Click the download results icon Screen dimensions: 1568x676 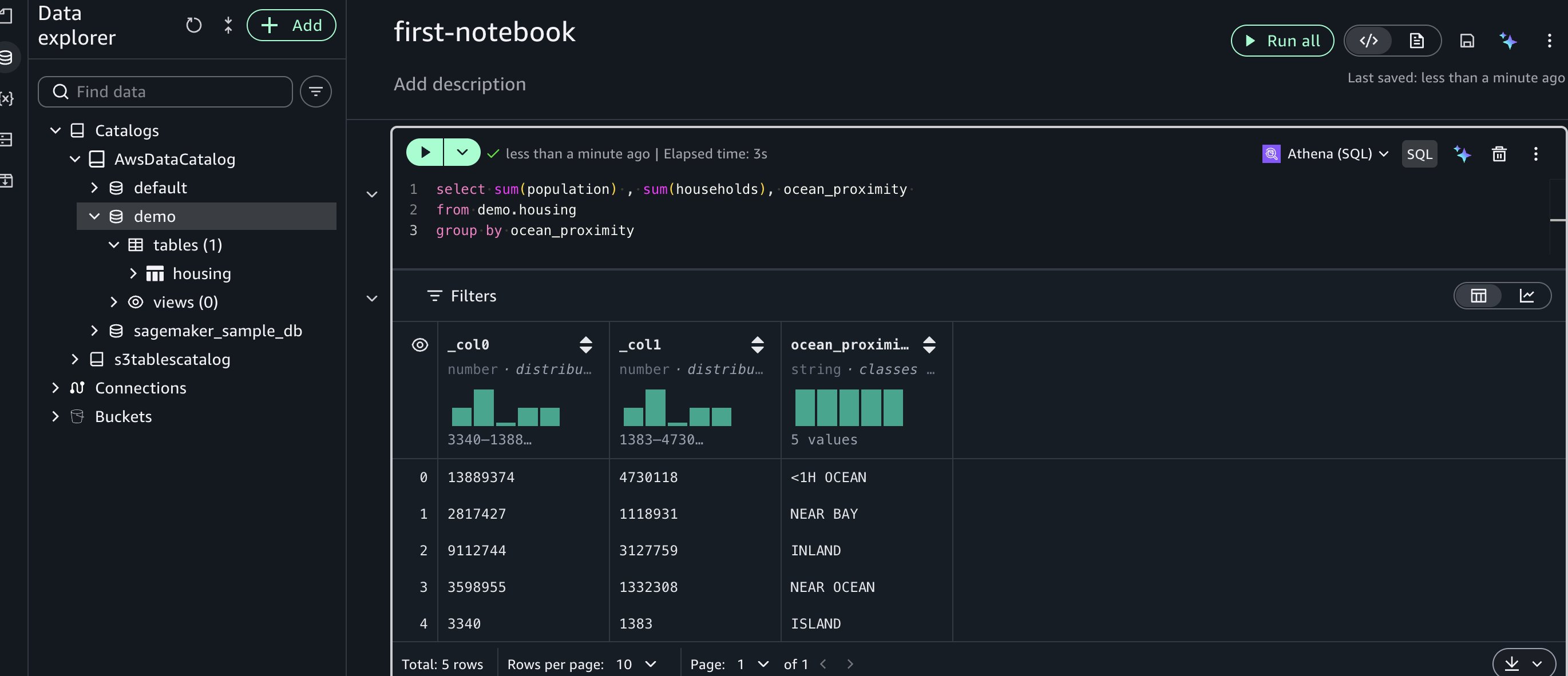tap(1511, 664)
